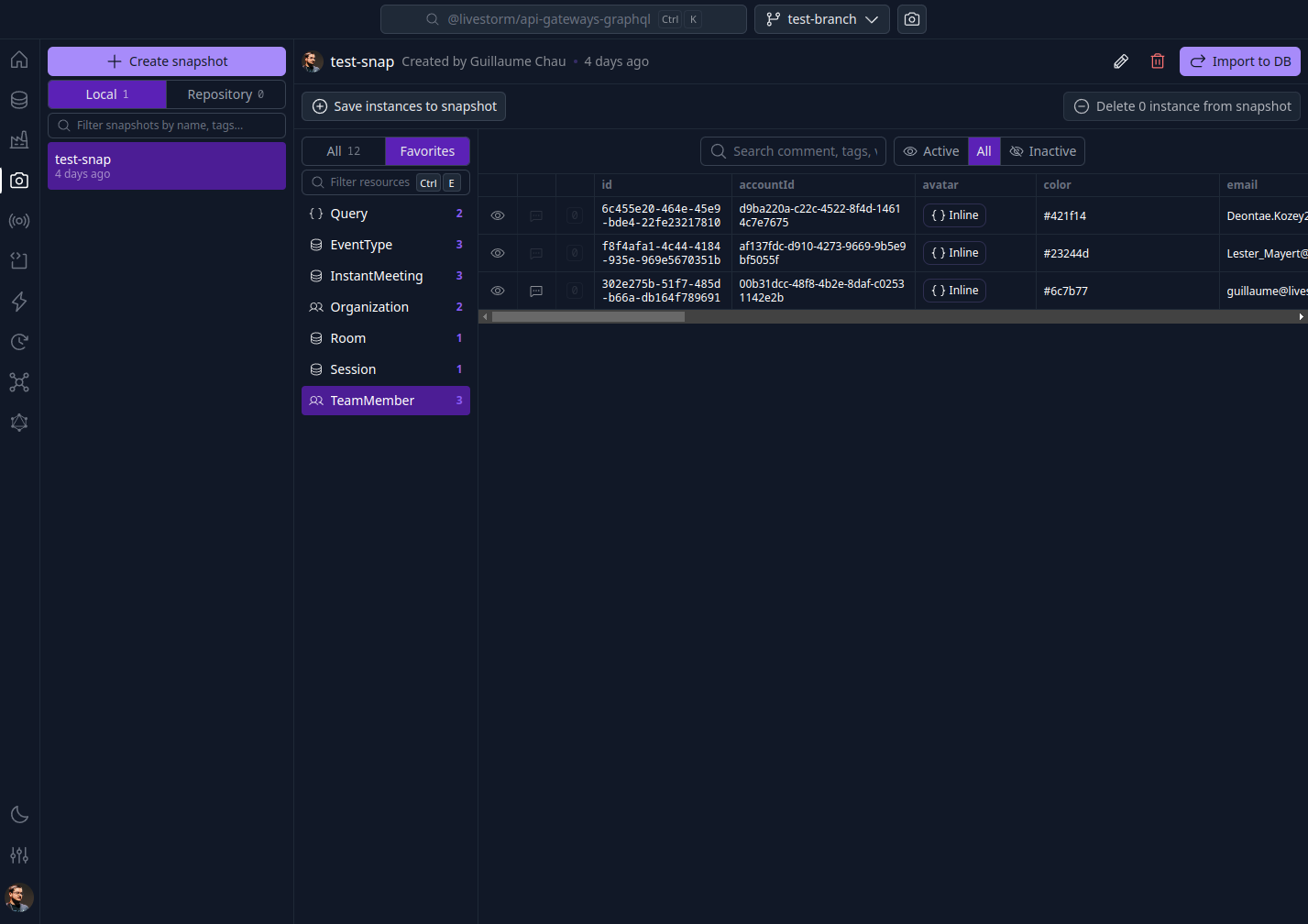
Task: Click tag count badge in #6c7b77 row
Action: (x=575, y=291)
